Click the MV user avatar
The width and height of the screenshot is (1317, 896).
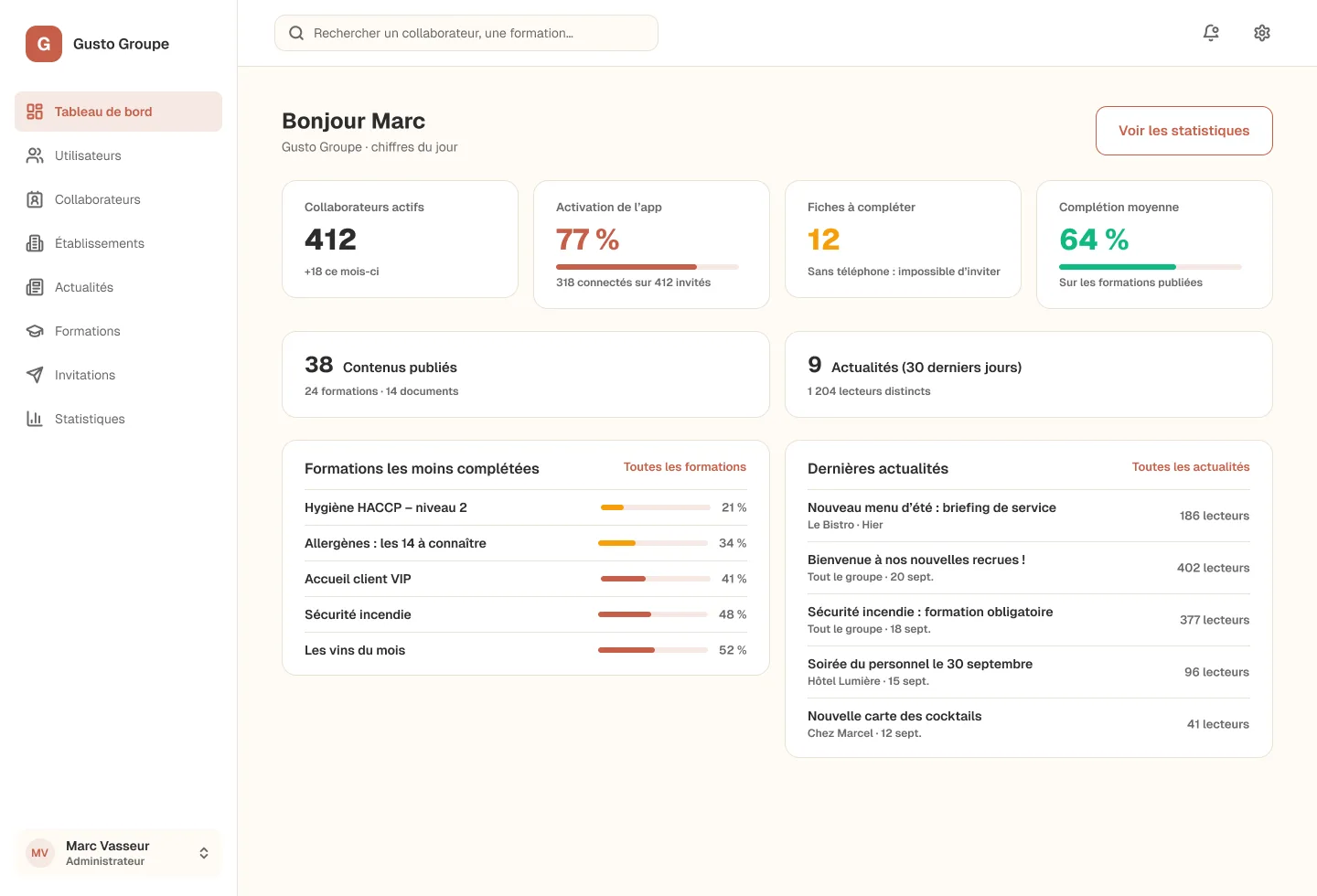pos(40,853)
